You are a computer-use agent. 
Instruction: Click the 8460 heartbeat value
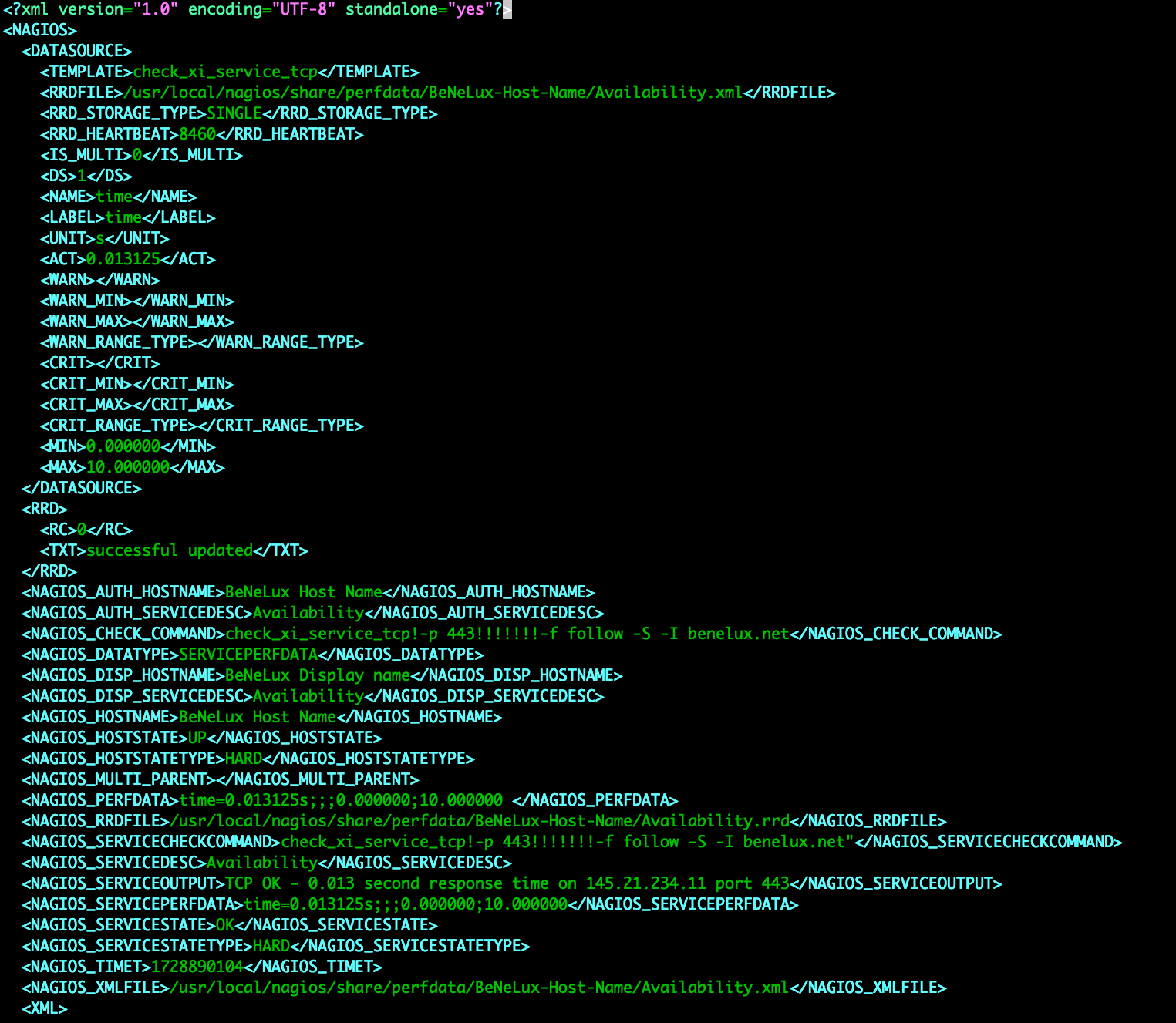coord(197,134)
